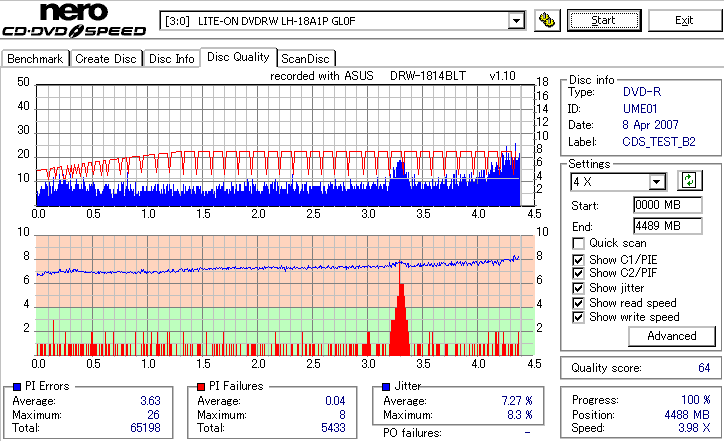
Task: Click the PO failures label
Action: point(412,433)
